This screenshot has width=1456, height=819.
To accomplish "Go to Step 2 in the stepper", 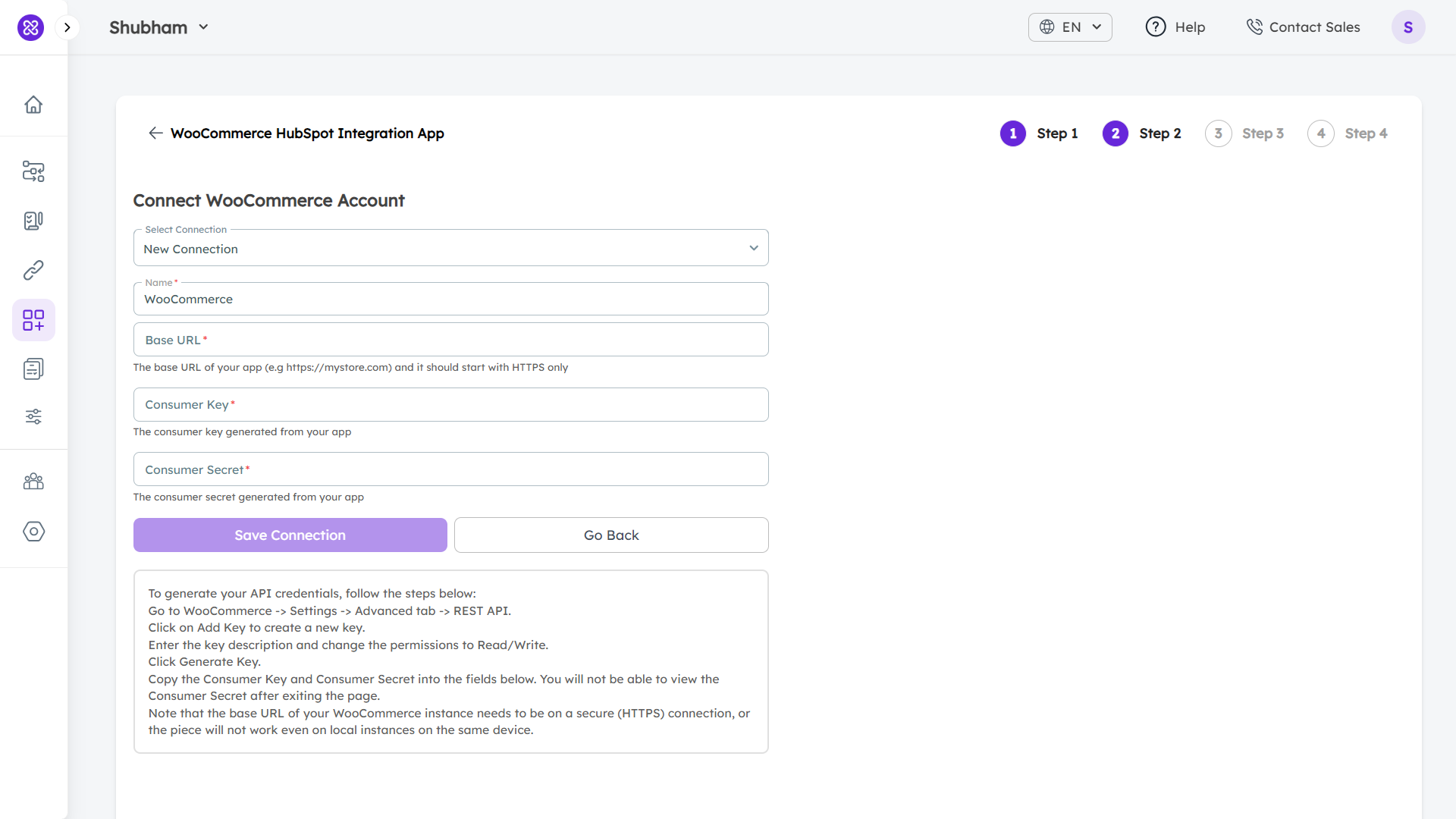I will (x=1142, y=133).
